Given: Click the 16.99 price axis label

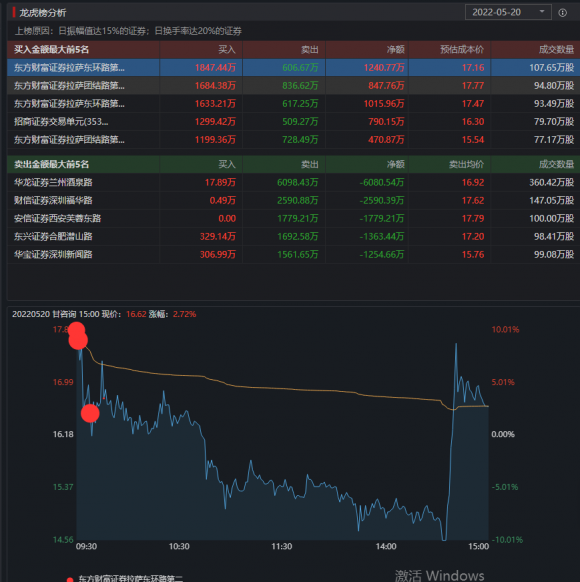Looking at the screenshot, I should 63,382.
